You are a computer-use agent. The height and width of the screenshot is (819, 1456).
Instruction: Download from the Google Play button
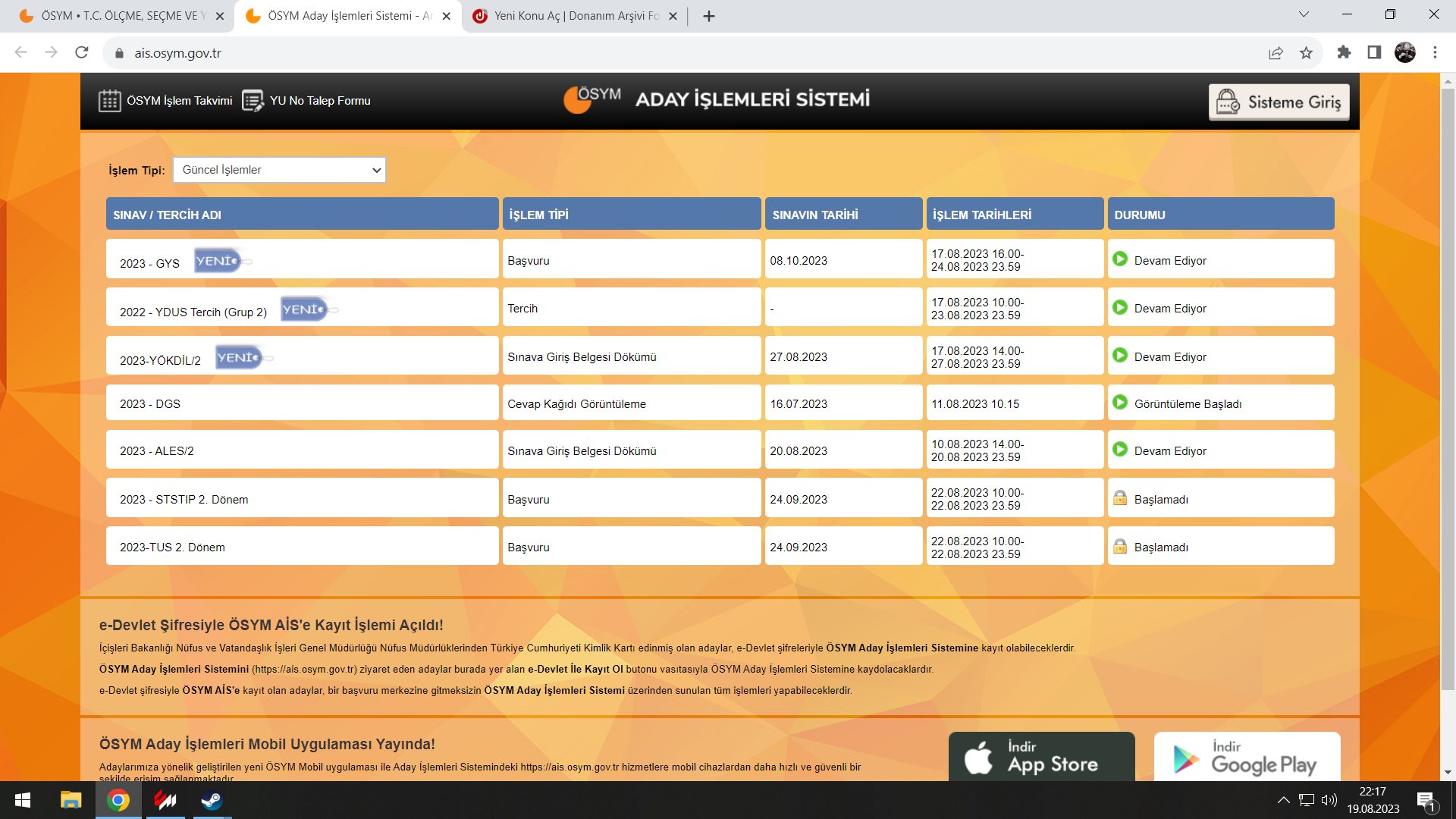pyautogui.click(x=1247, y=757)
